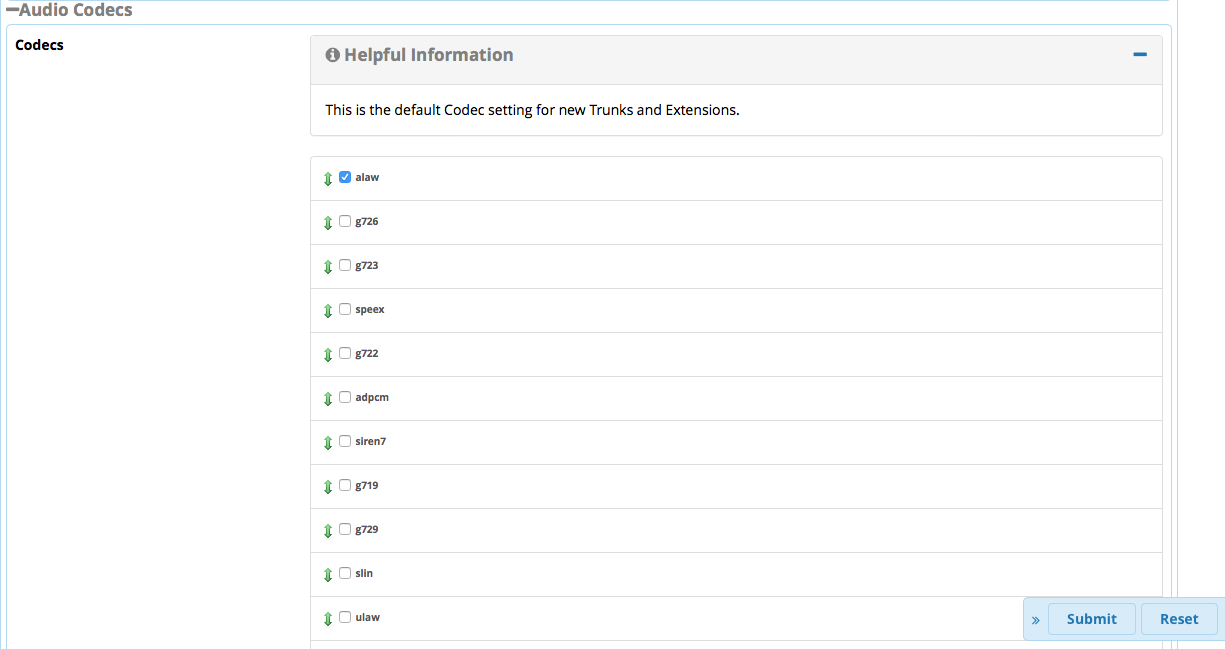Enable the siren7 codec checkbox
The width and height of the screenshot is (1225, 649).
coord(345,441)
